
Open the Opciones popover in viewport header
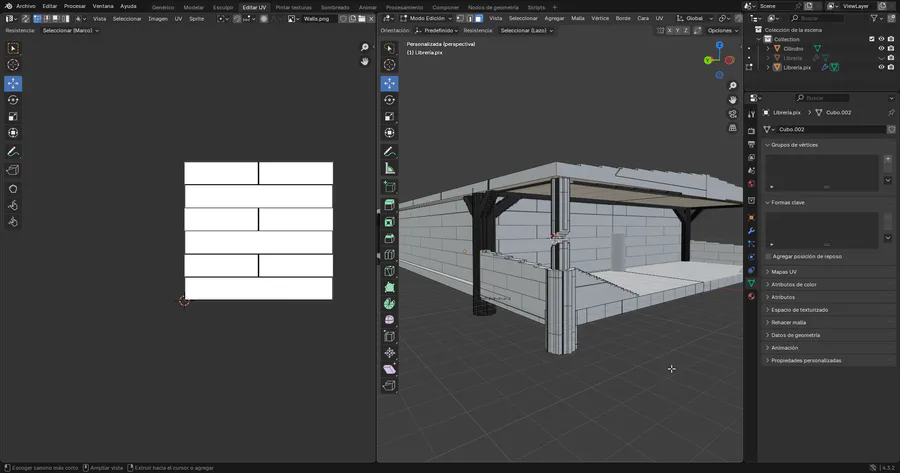722,30
